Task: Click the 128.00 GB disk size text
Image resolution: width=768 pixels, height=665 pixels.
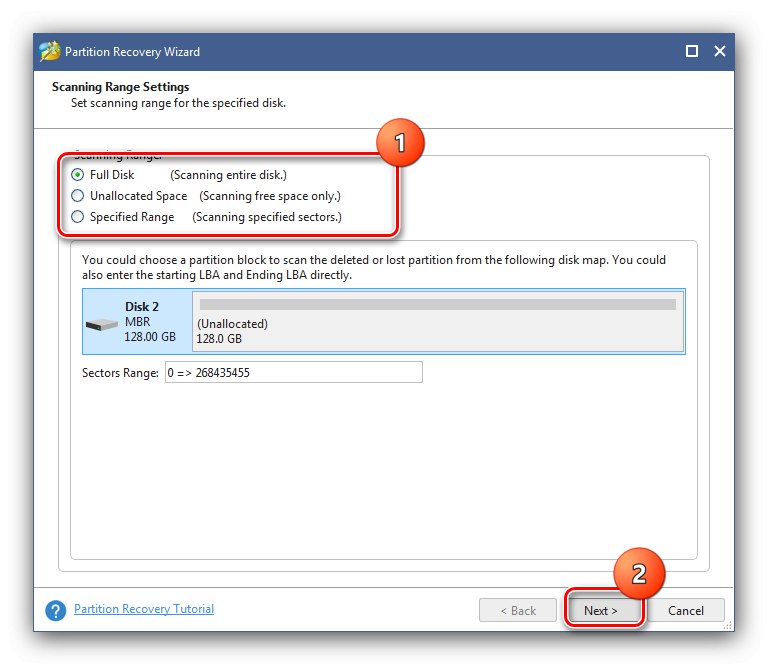Action: (x=150, y=337)
